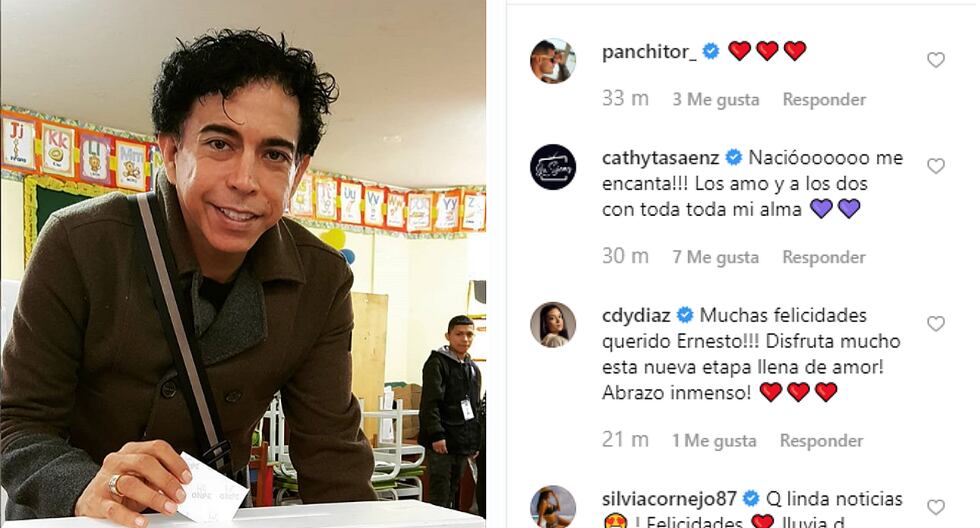The width and height of the screenshot is (980, 528).
Task: Click the verified badge next to silviacornejo87
Action: (751, 499)
